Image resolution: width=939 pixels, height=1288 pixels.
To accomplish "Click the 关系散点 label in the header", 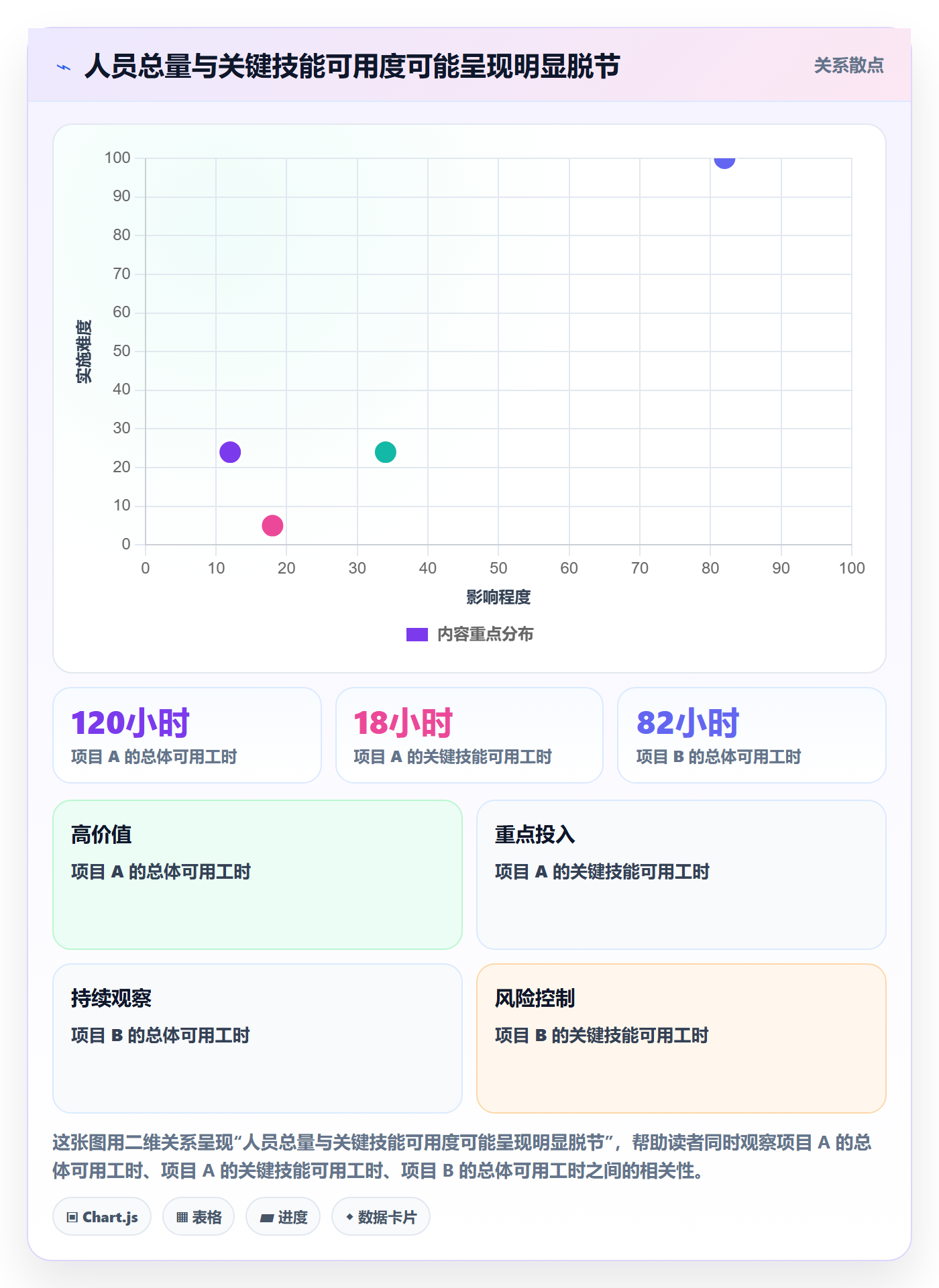I will (x=848, y=65).
